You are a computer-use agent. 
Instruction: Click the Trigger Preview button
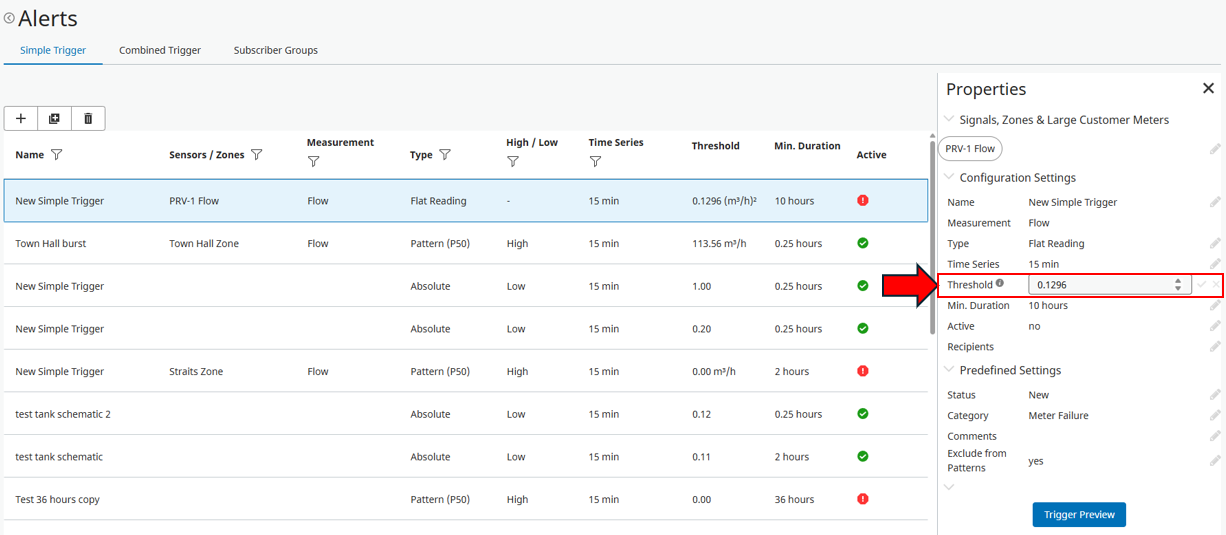[1079, 514]
